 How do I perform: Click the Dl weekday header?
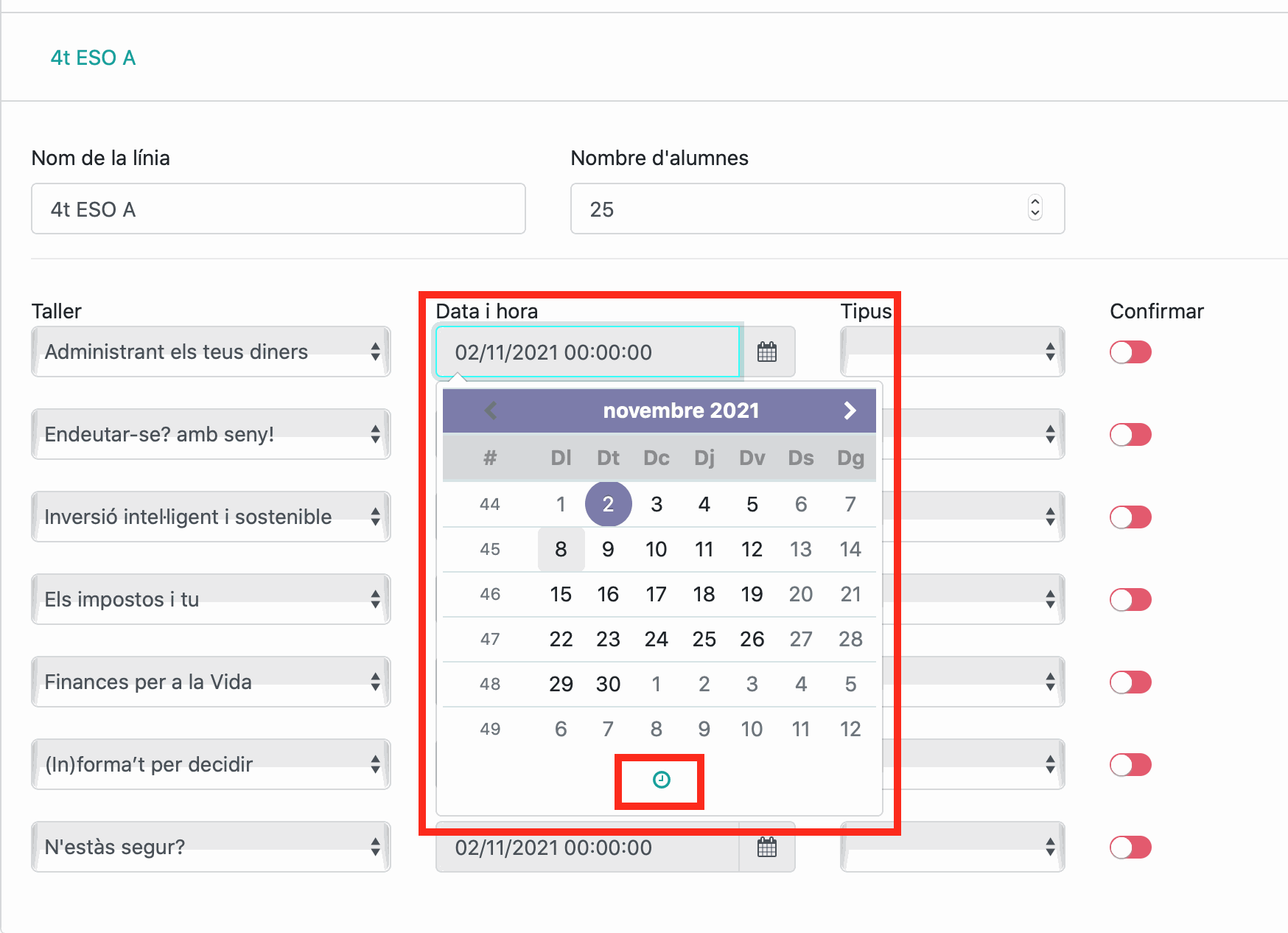tap(561, 458)
